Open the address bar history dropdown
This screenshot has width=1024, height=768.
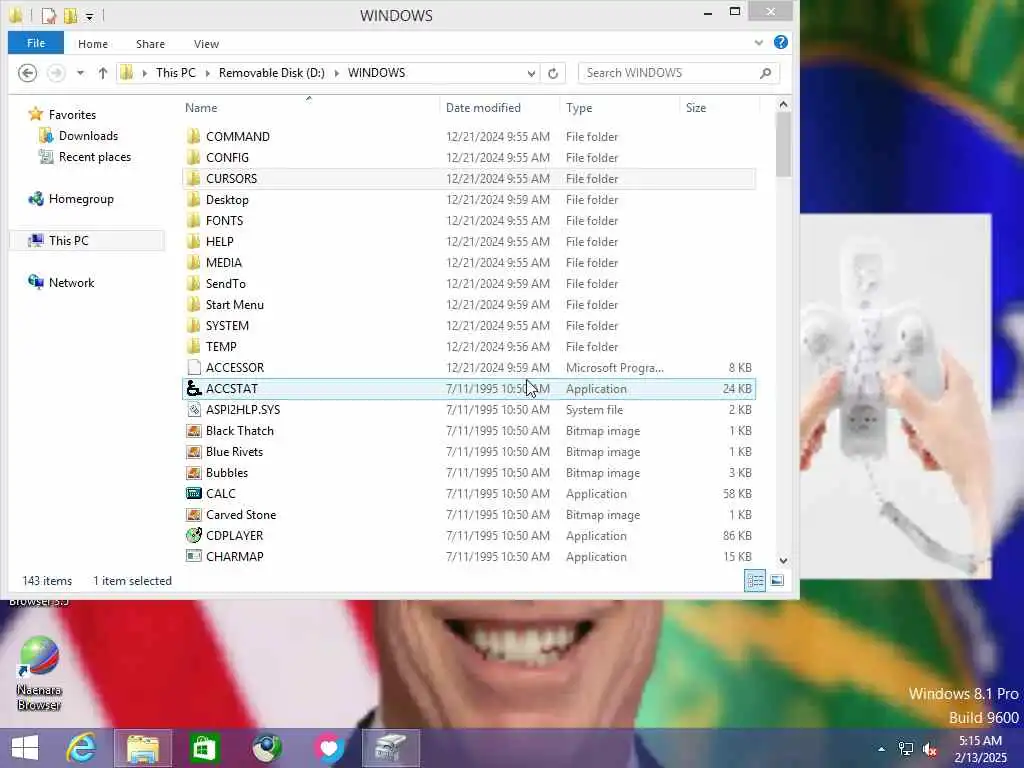(x=531, y=73)
